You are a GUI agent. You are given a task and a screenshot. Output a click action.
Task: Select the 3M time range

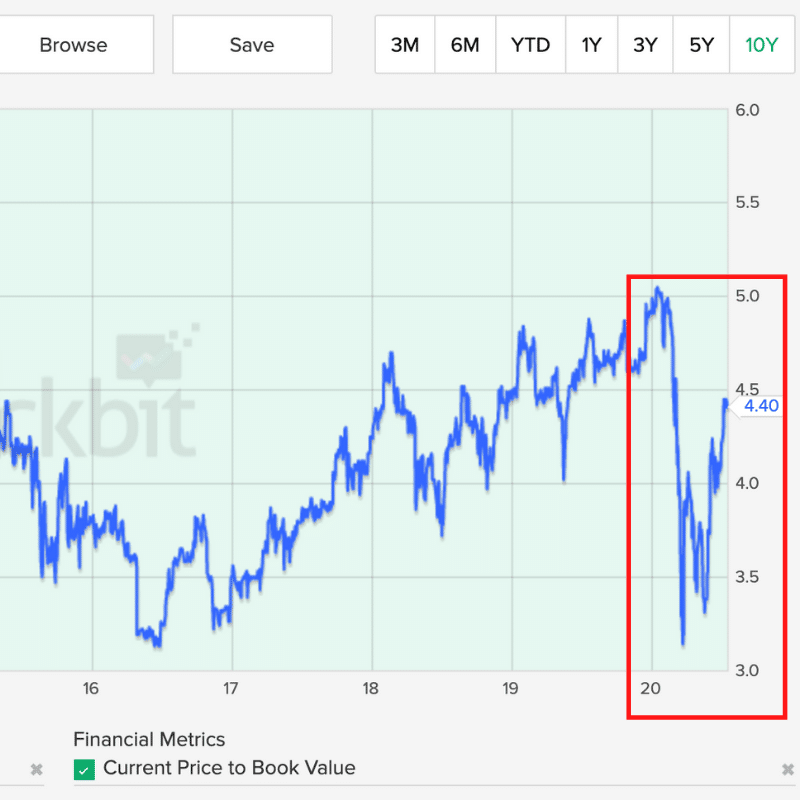[x=405, y=45]
